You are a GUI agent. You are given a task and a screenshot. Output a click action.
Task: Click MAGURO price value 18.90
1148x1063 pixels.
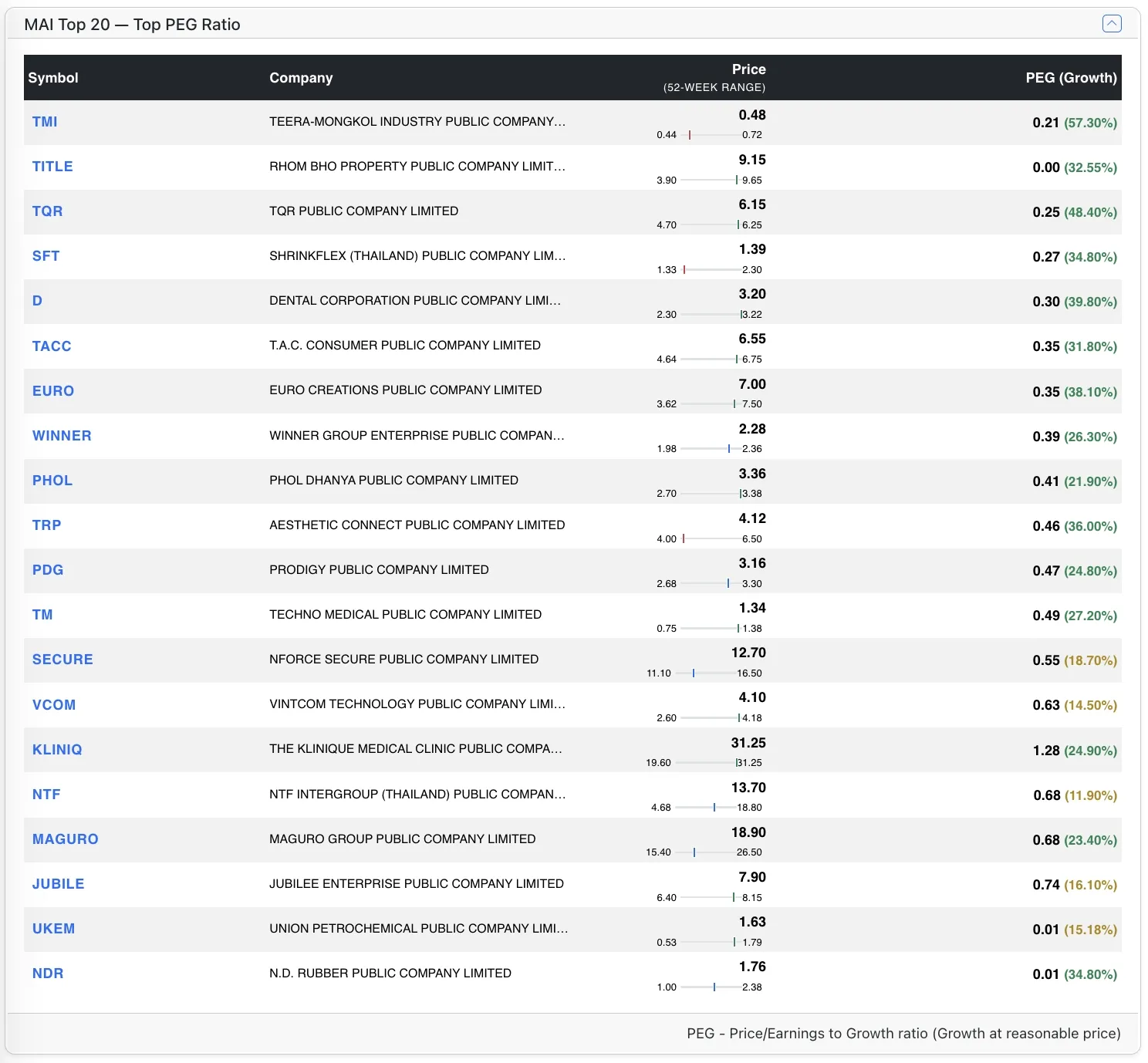(748, 832)
